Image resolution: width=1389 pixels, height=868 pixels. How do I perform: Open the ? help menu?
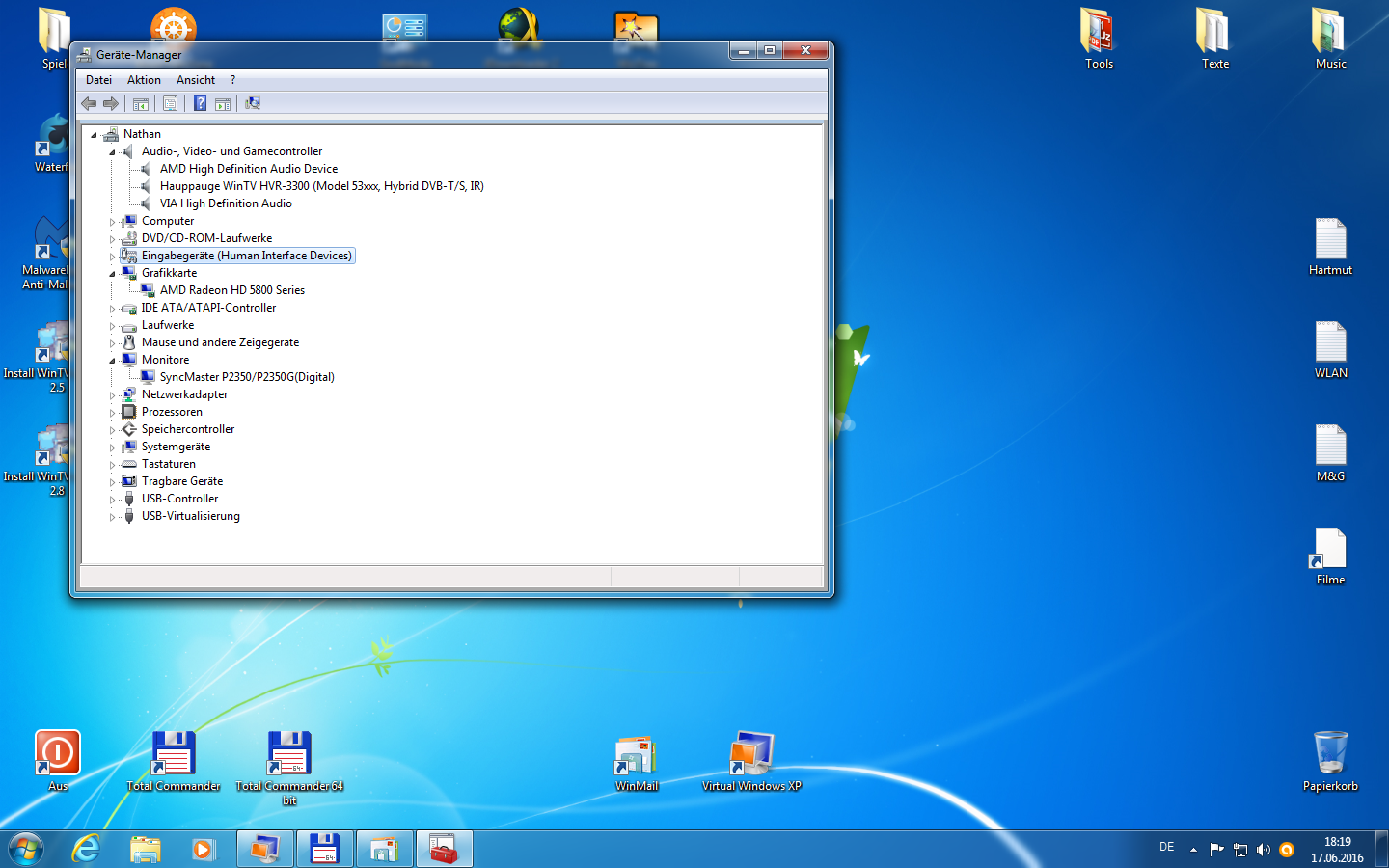232,80
